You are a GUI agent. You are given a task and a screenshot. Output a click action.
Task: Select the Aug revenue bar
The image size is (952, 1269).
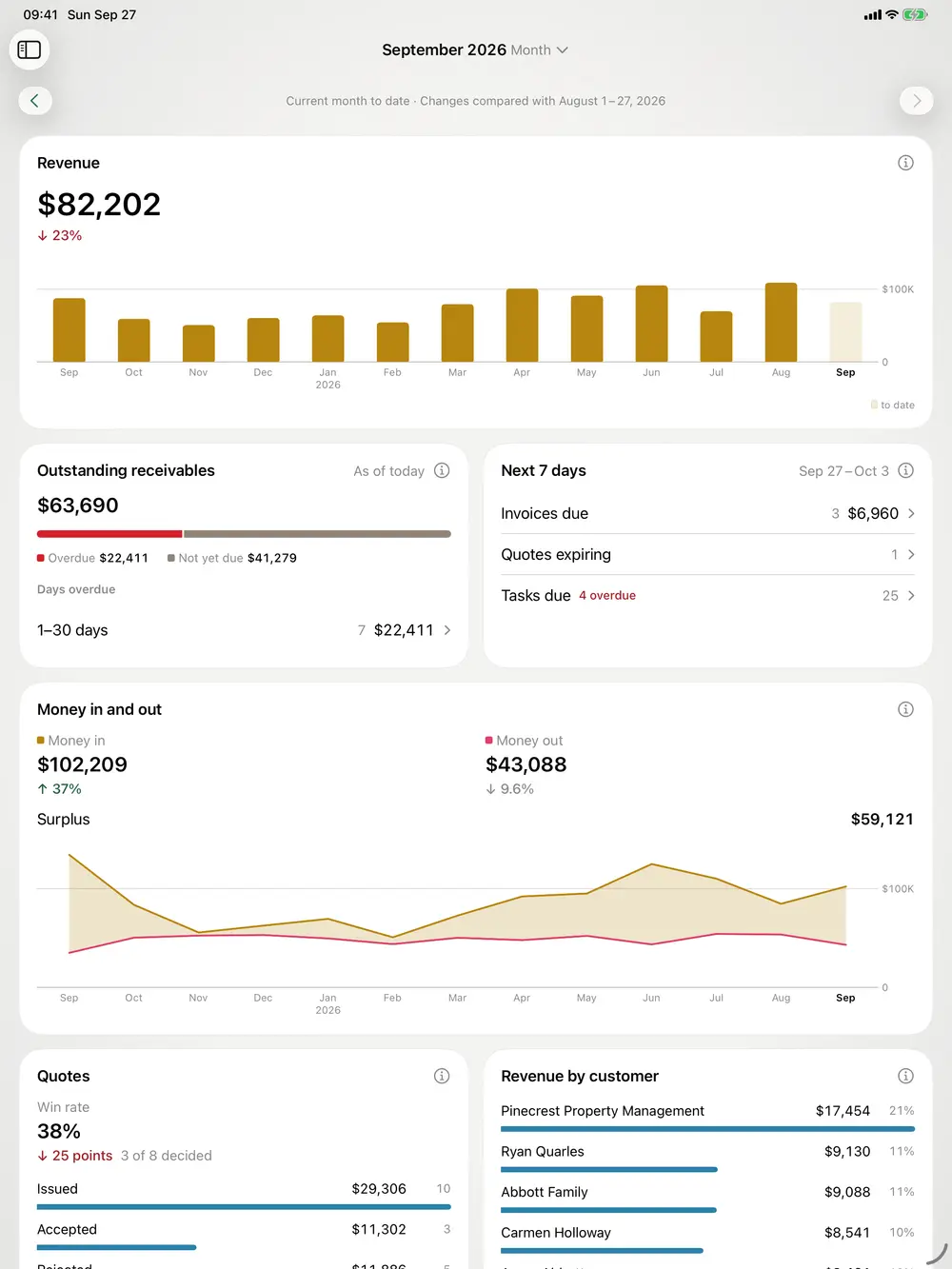pyautogui.click(x=781, y=322)
